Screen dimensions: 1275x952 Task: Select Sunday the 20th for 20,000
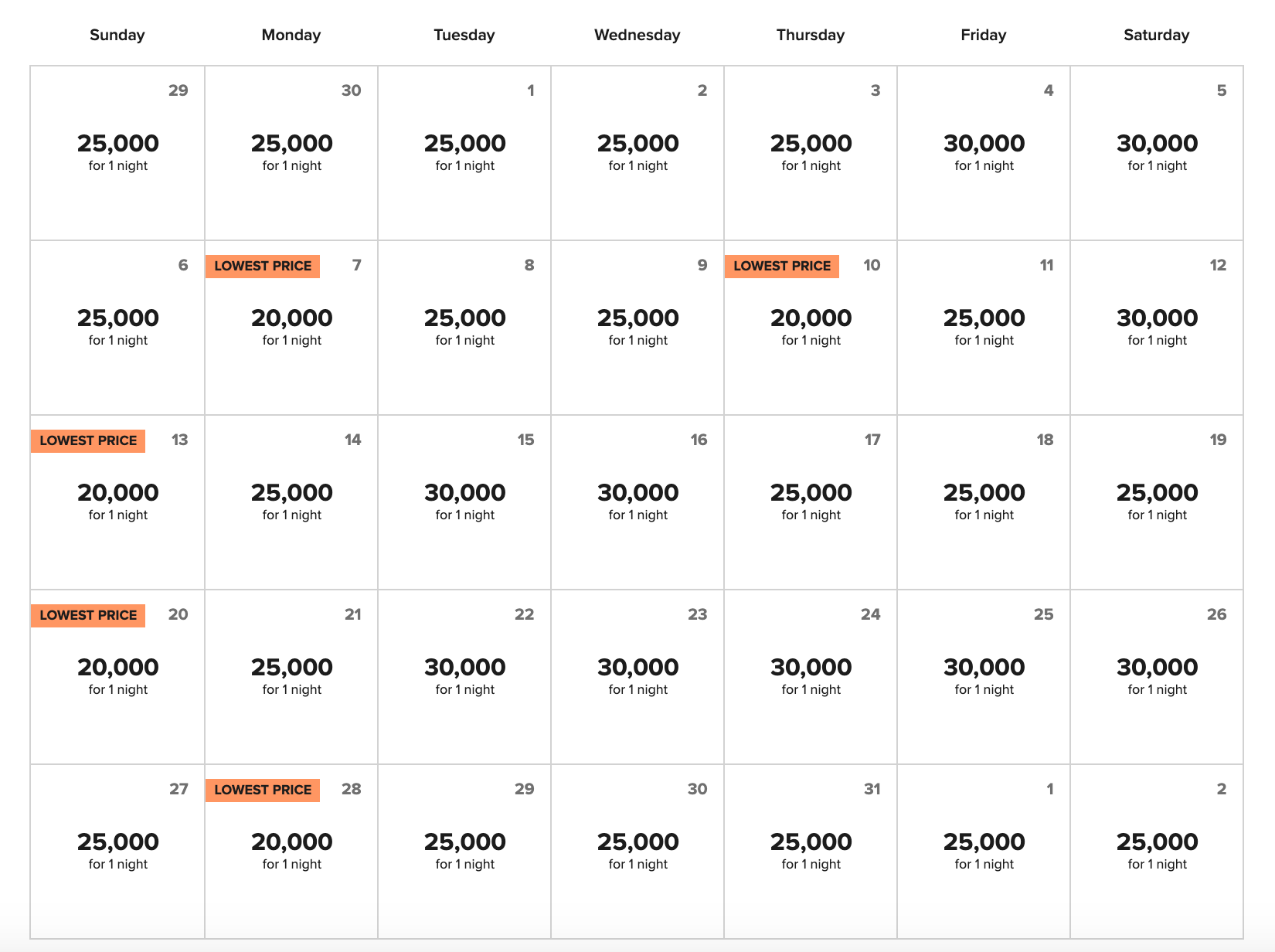point(117,677)
